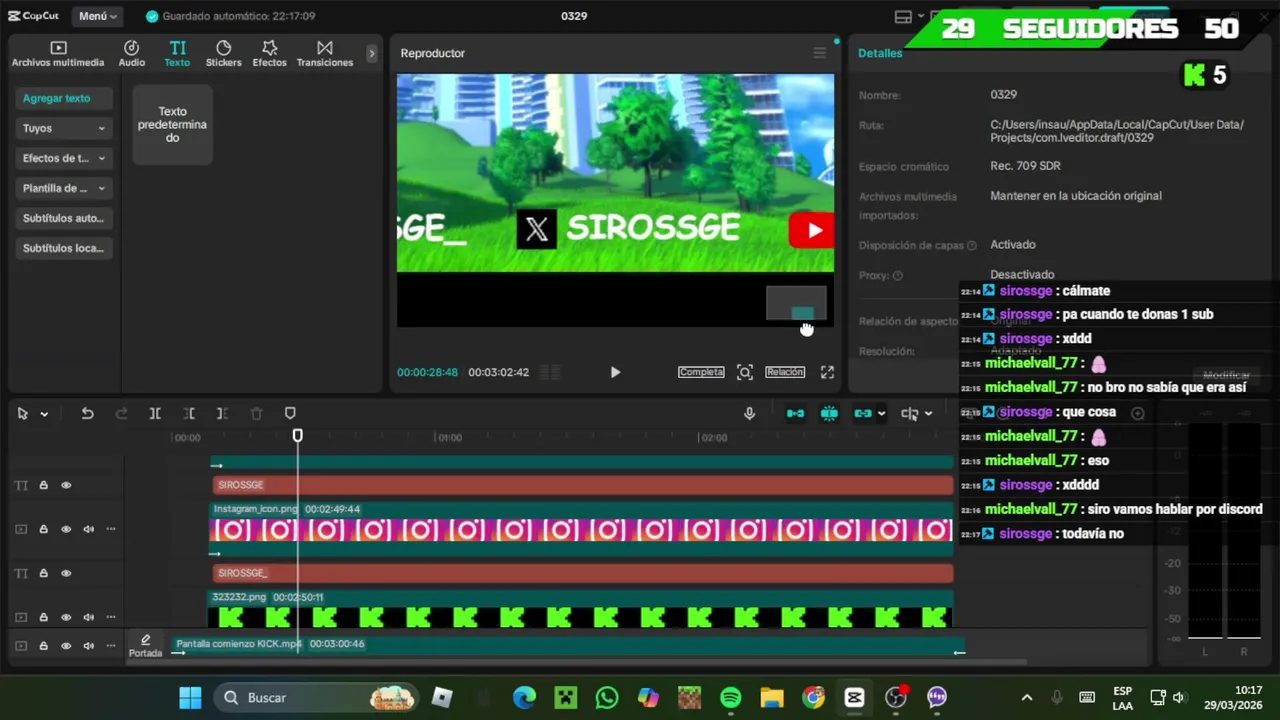
Task: Add a marker with the shield icon
Action: pos(290,413)
